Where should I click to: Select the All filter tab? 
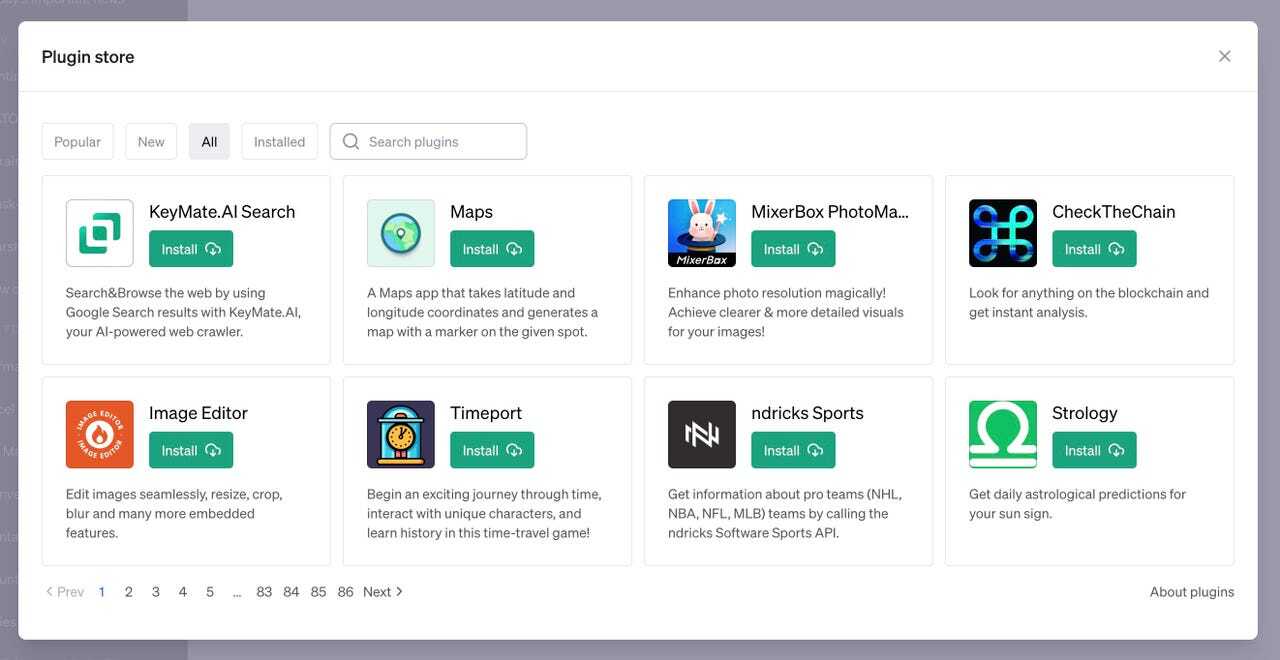coord(209,142)
